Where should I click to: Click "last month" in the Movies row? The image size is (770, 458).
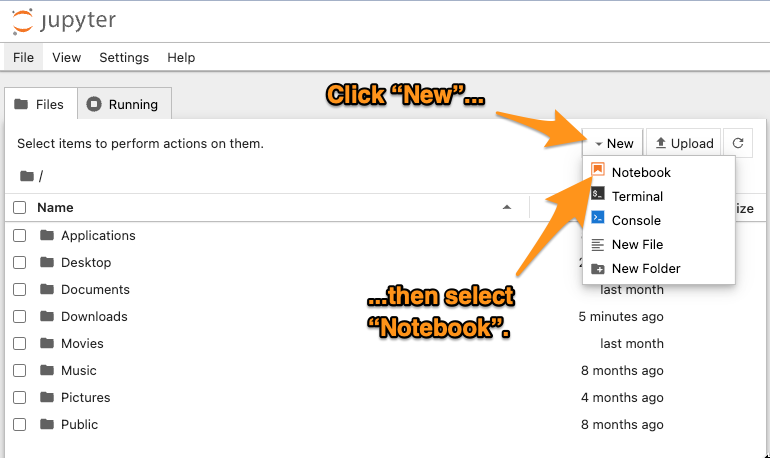[632, 344]
